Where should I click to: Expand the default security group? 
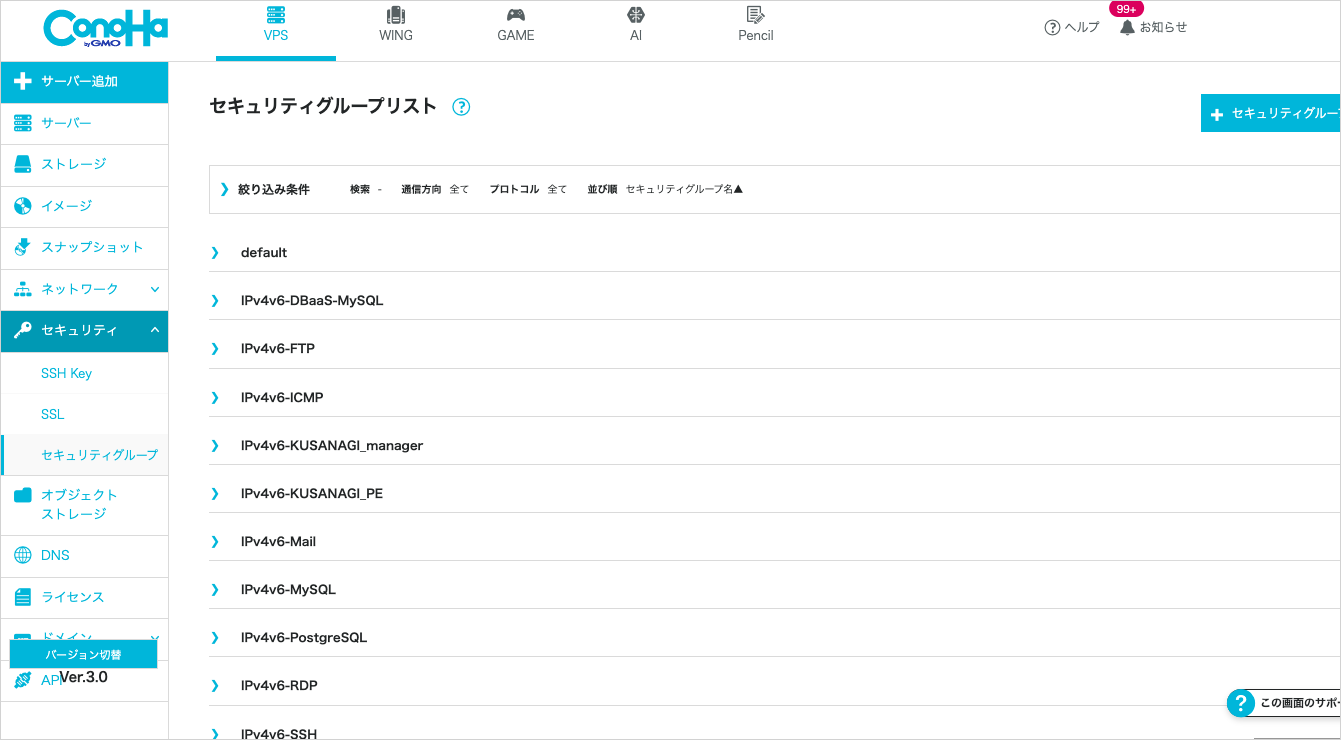pyautogui.click(x=215, y=252)
